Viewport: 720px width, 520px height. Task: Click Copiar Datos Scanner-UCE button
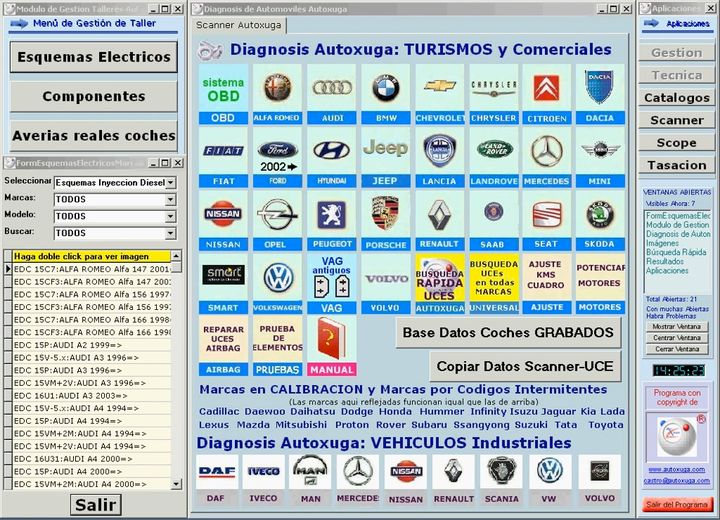coord(525,366)
